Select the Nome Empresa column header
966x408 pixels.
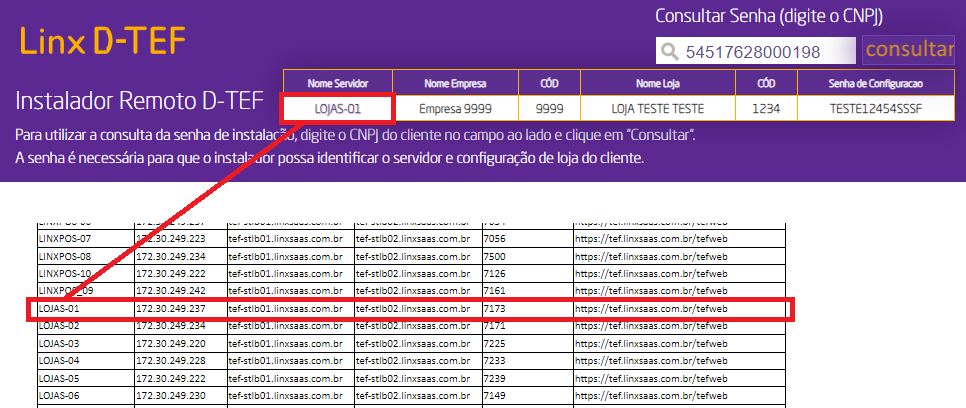point(455,83)
